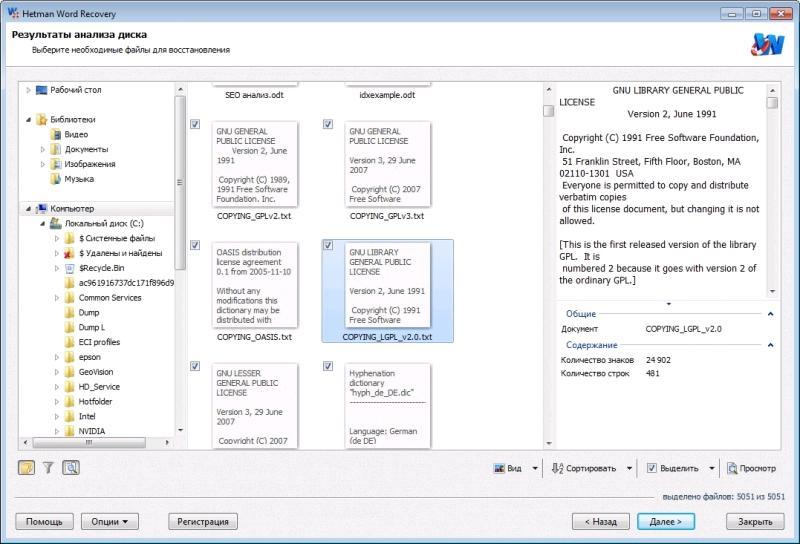Select the Рабочий стол desktop icon
This screenshot has height=544, width=800.
(42, 90)
